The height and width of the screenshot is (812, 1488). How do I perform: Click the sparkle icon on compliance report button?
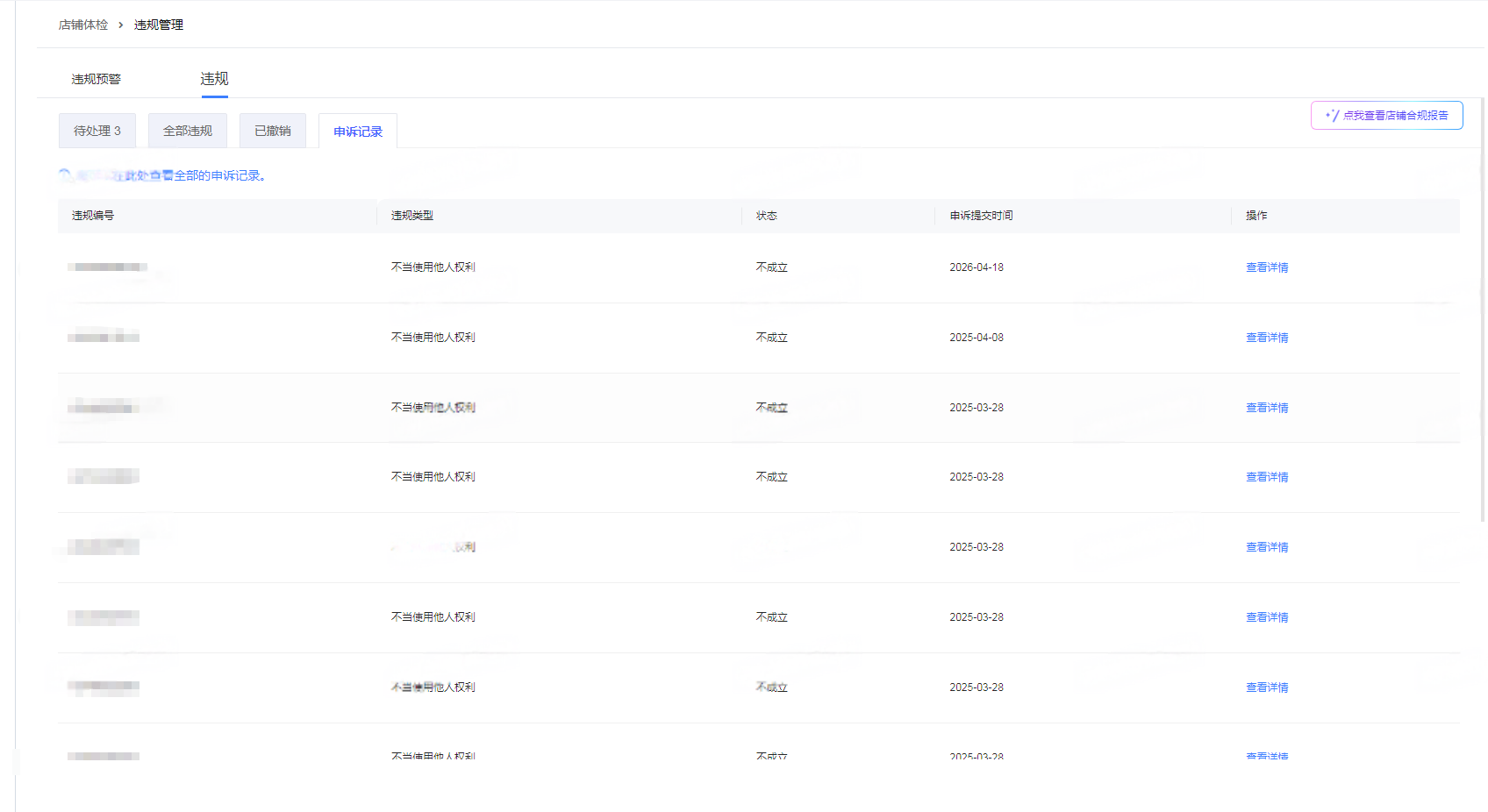tap(1332, 115)
